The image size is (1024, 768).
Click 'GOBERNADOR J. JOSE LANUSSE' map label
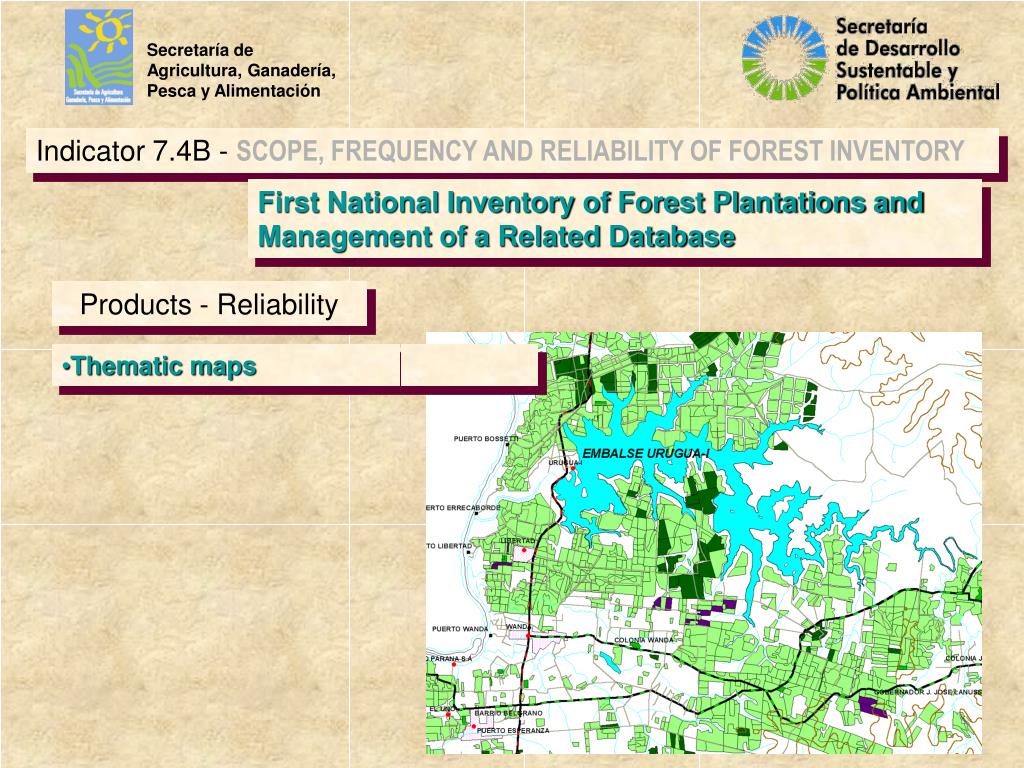point(927,692)
